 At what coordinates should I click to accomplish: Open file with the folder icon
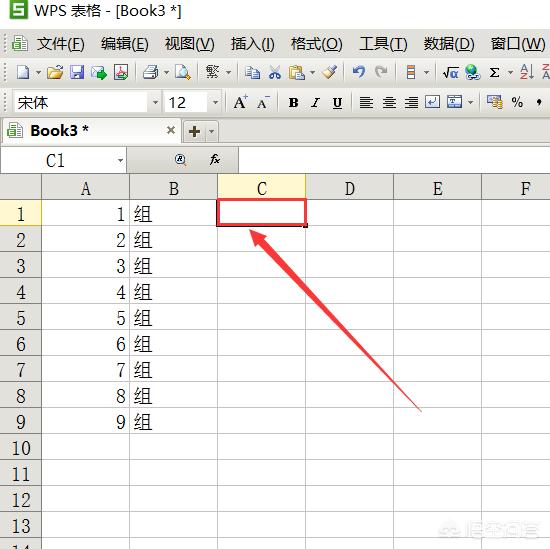55,73
